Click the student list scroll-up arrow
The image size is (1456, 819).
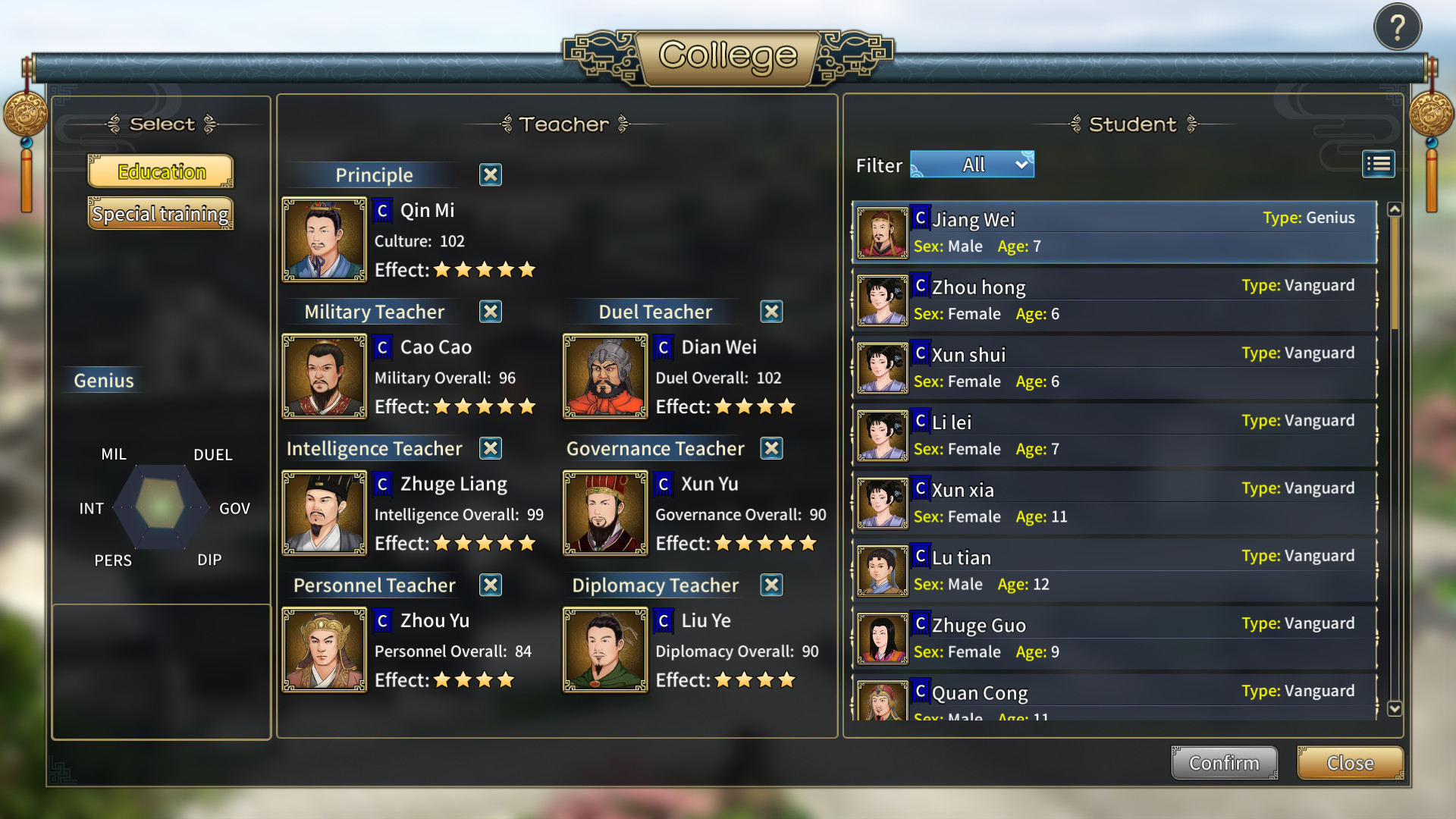coord(1394,209)
